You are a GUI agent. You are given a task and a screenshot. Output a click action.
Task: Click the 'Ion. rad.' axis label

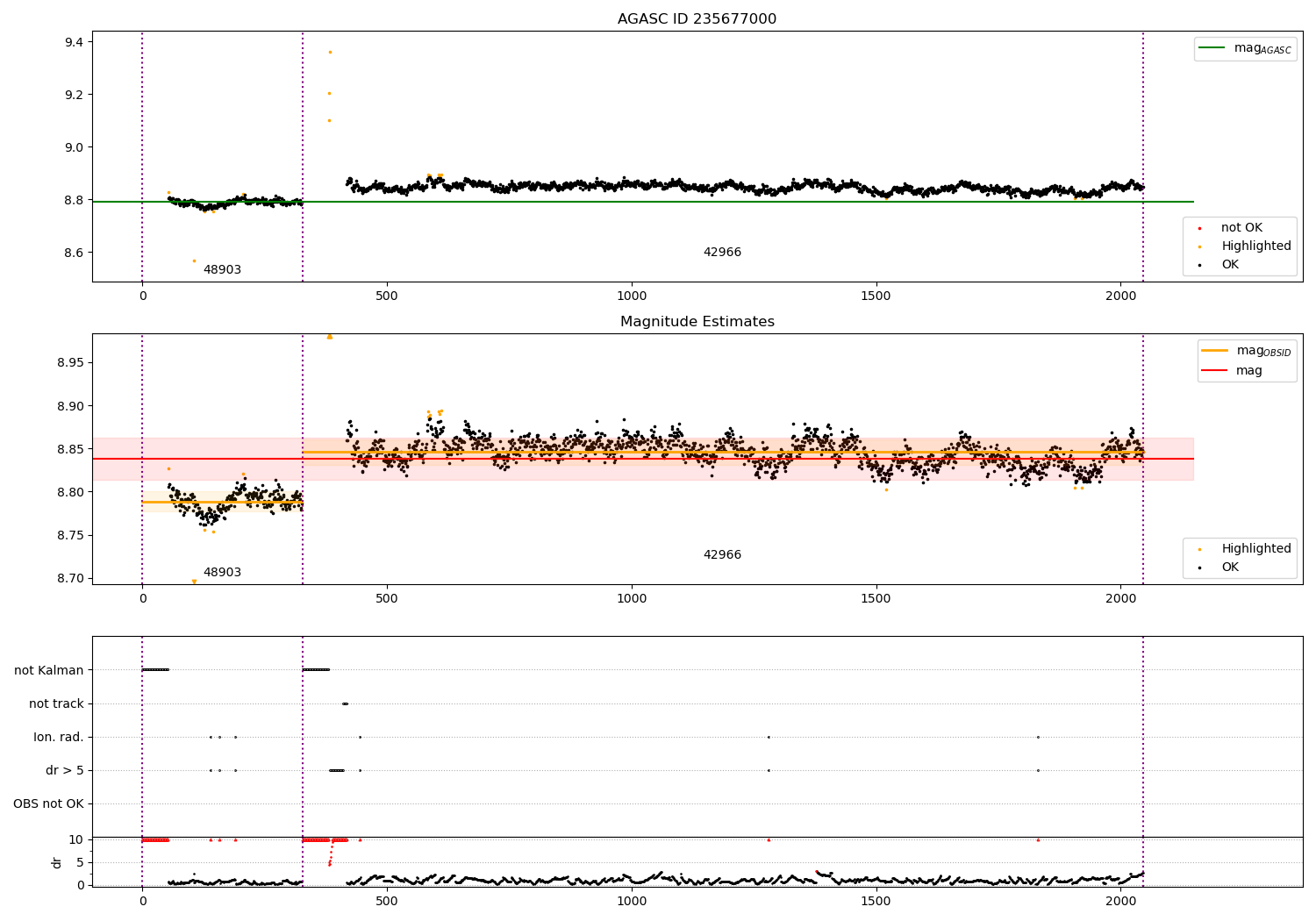[x=59, y=738]
